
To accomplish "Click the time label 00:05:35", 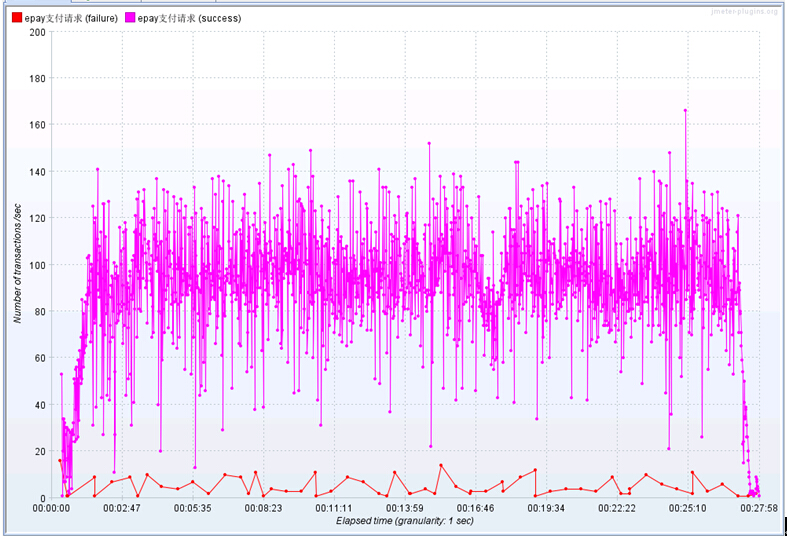I will tap(193, 508).
